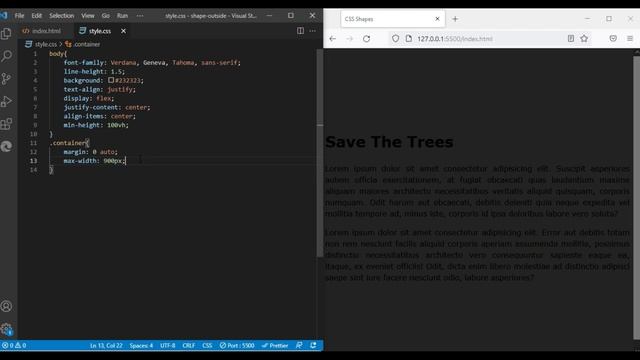Change file encoding UTF-8
The width and height of the screenshot is (640, 360).
pos(167,345)
